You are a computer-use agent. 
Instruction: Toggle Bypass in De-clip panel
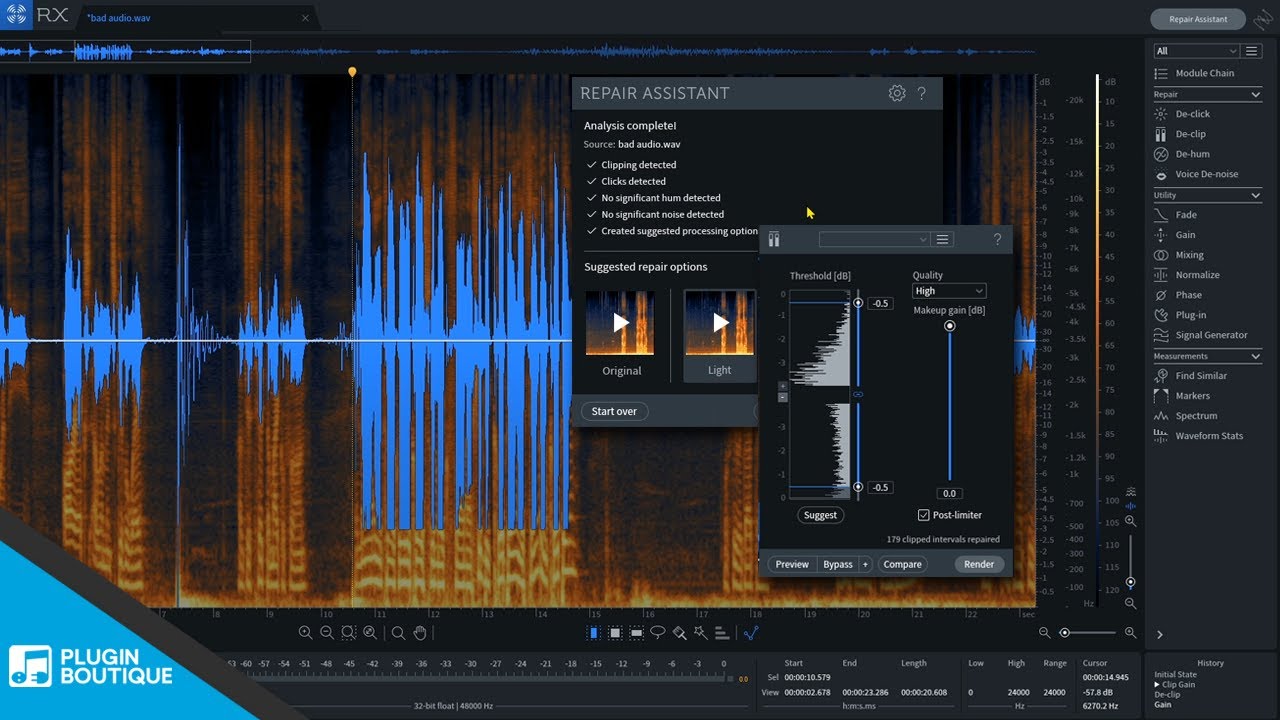tap(837, 564)
